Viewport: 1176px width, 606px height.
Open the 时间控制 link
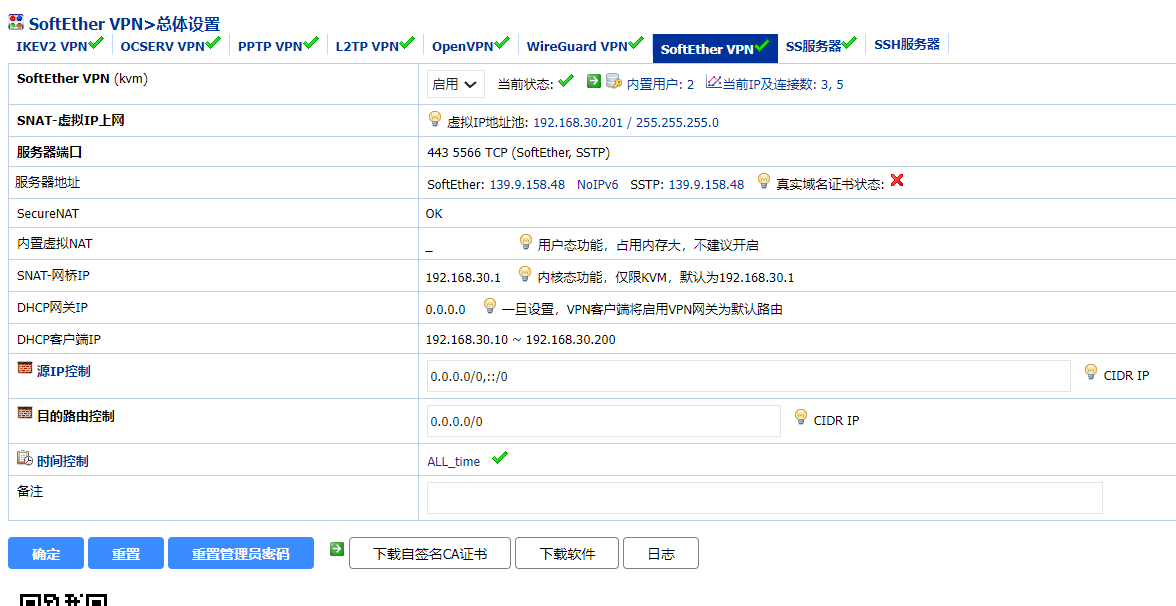pos(62,461)
